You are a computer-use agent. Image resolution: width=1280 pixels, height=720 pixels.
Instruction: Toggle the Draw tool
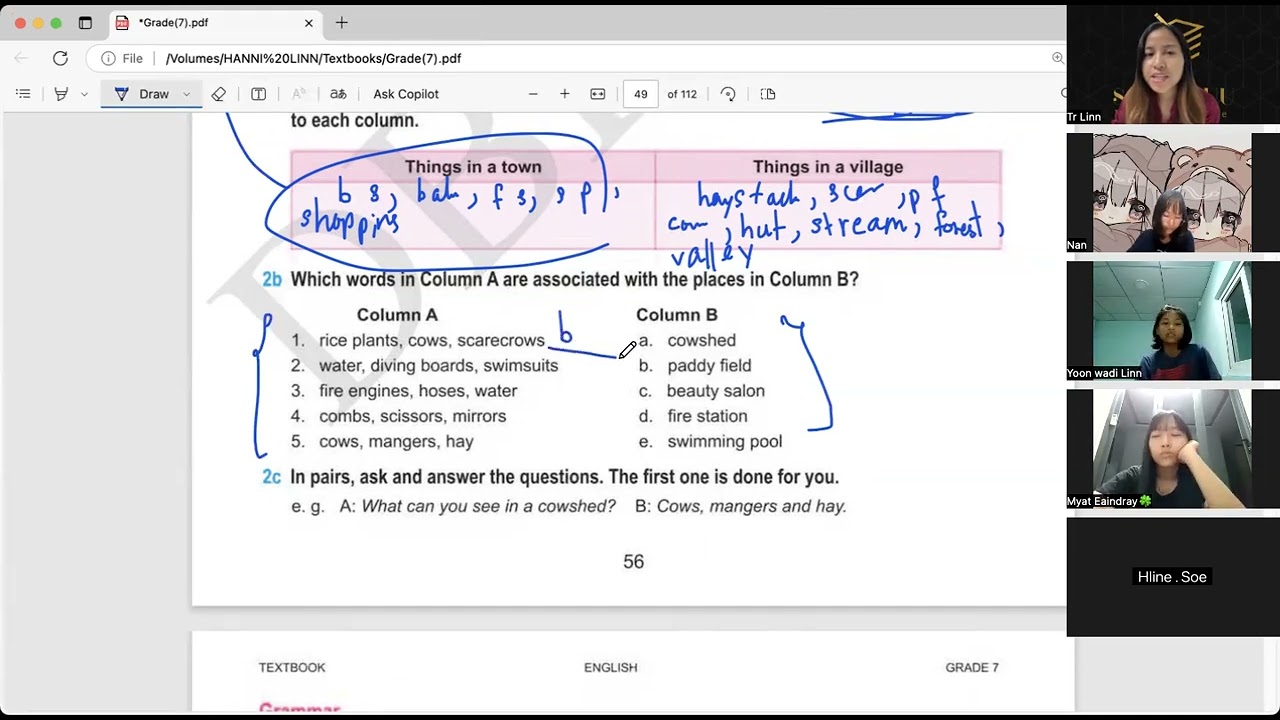point(142,94)
